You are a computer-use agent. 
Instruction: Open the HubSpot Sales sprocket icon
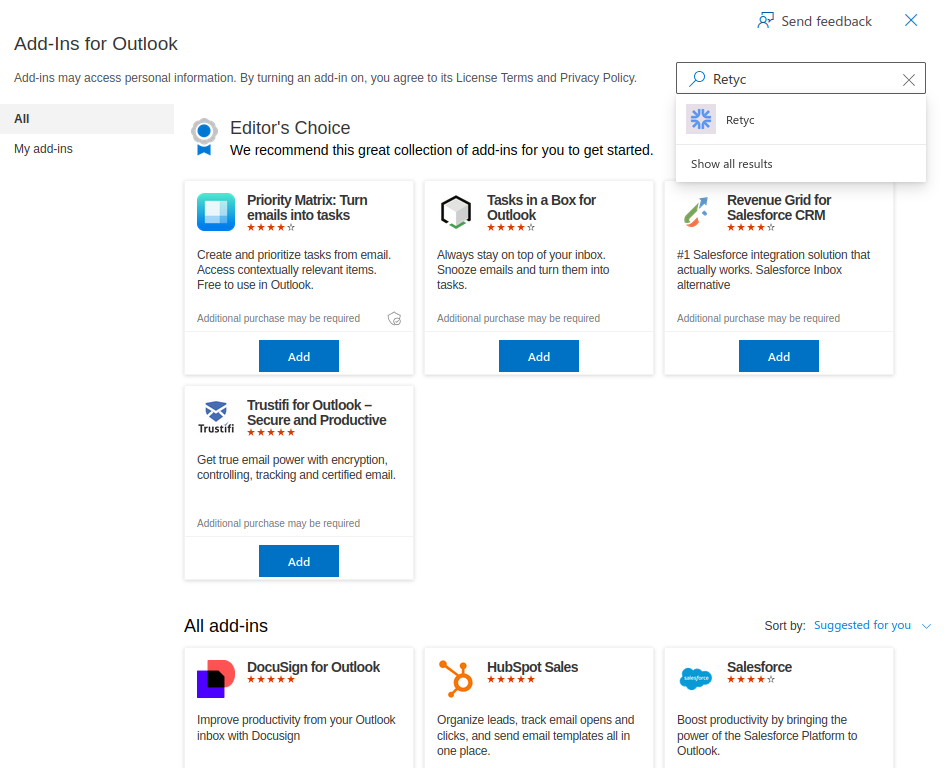455,679
